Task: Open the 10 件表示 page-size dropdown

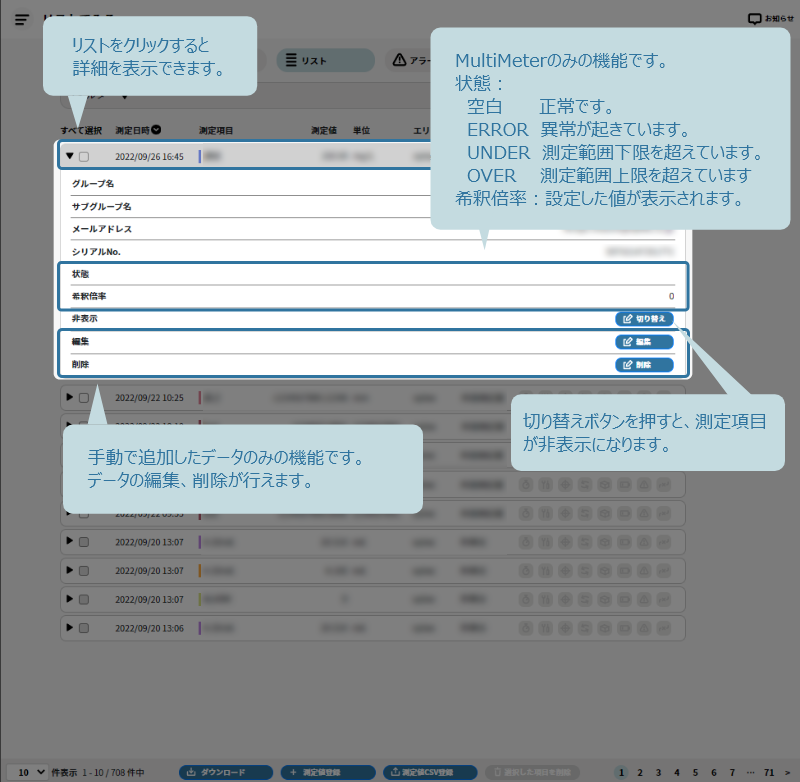Action: (x=27, y=772)
